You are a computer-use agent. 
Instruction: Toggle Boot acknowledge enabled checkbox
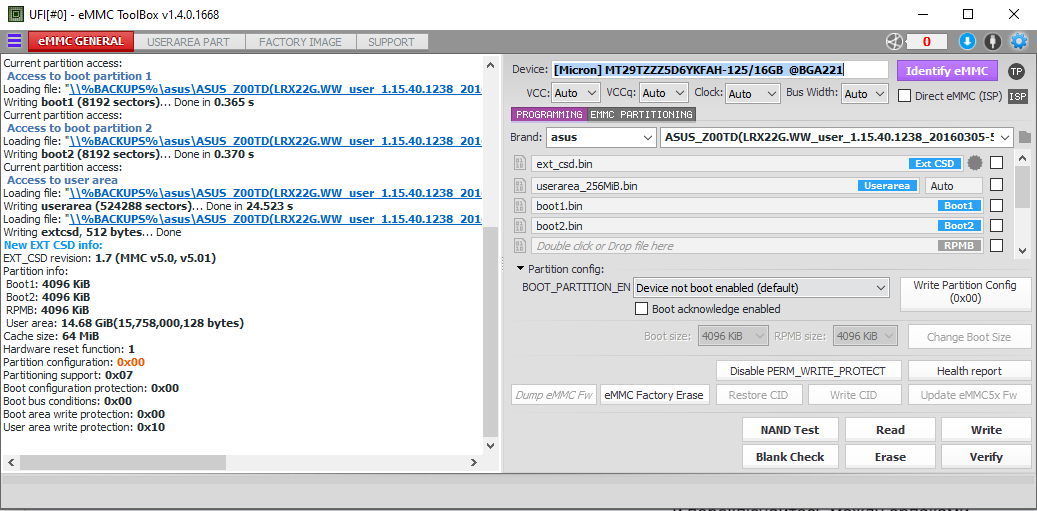641,309
